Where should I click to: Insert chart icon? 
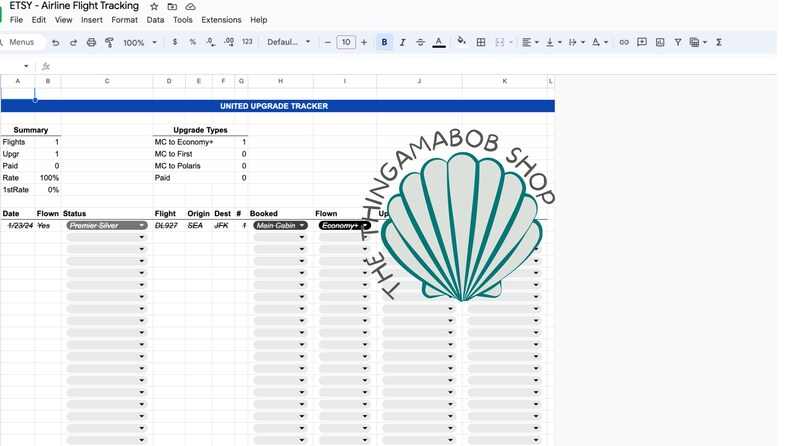pos(660,43)
